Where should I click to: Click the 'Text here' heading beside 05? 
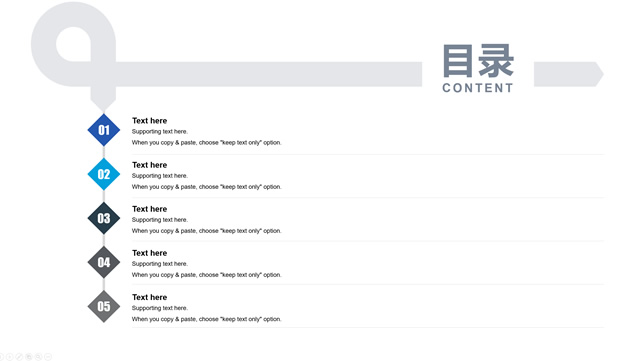coord(149,297)
